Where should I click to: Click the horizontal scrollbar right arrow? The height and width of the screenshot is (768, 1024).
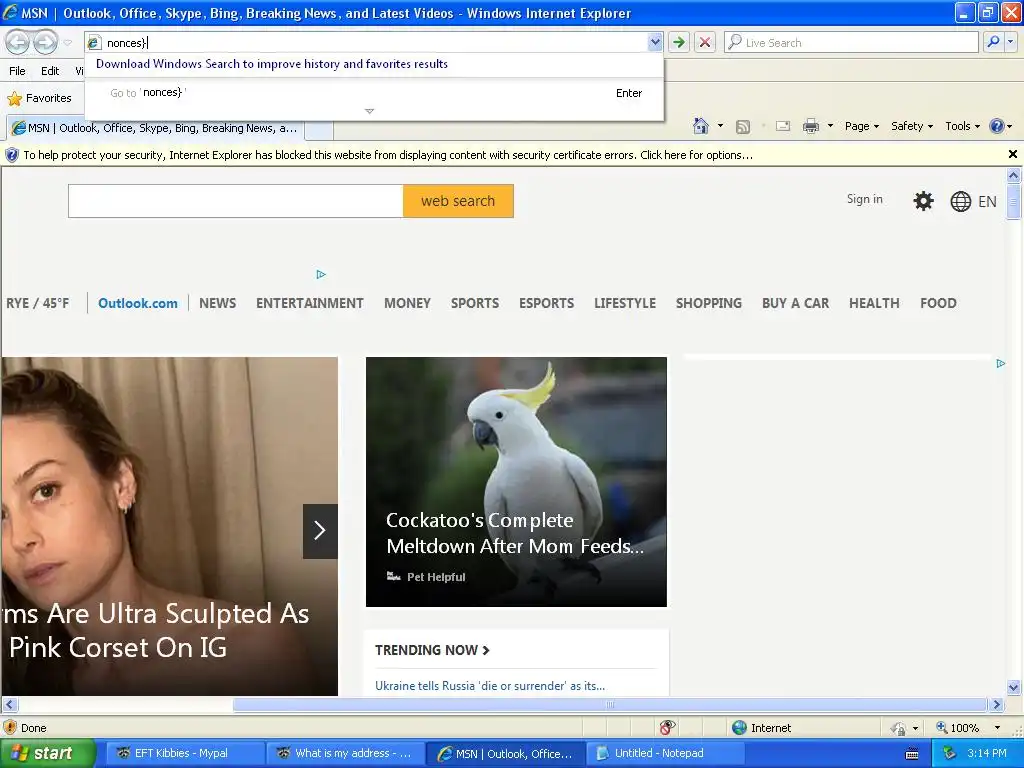pos(996,705)
